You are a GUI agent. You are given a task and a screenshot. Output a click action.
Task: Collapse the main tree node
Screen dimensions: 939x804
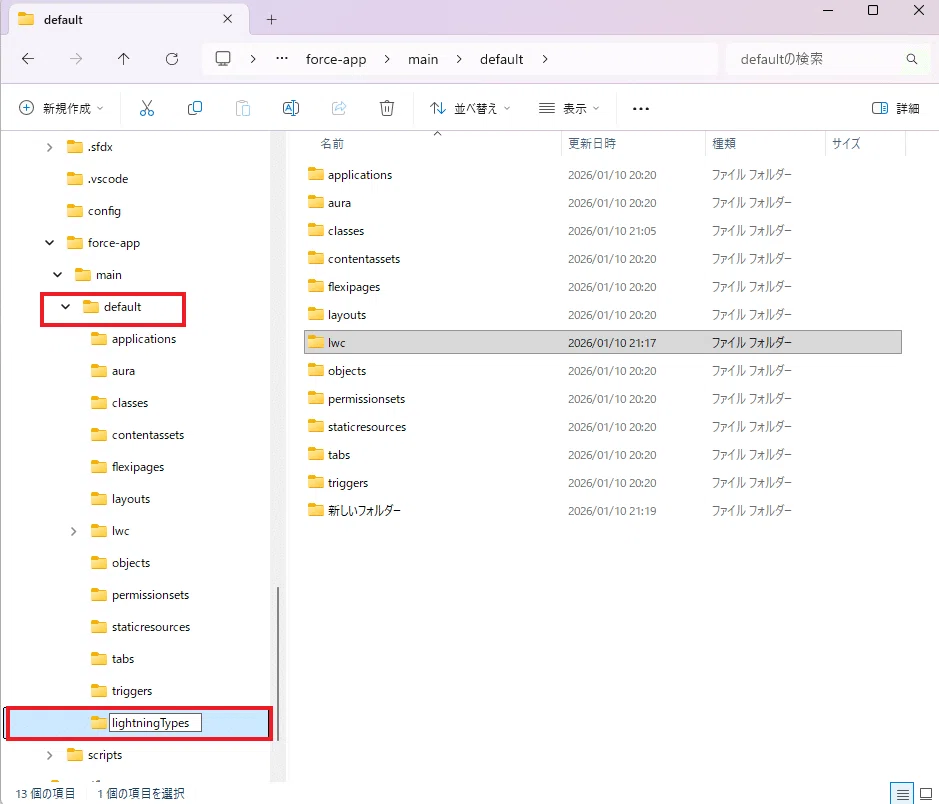point(57,275)
